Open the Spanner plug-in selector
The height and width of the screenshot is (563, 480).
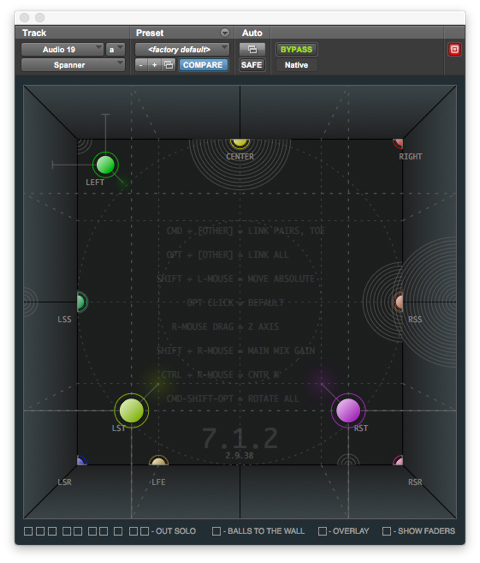[73, 65]
